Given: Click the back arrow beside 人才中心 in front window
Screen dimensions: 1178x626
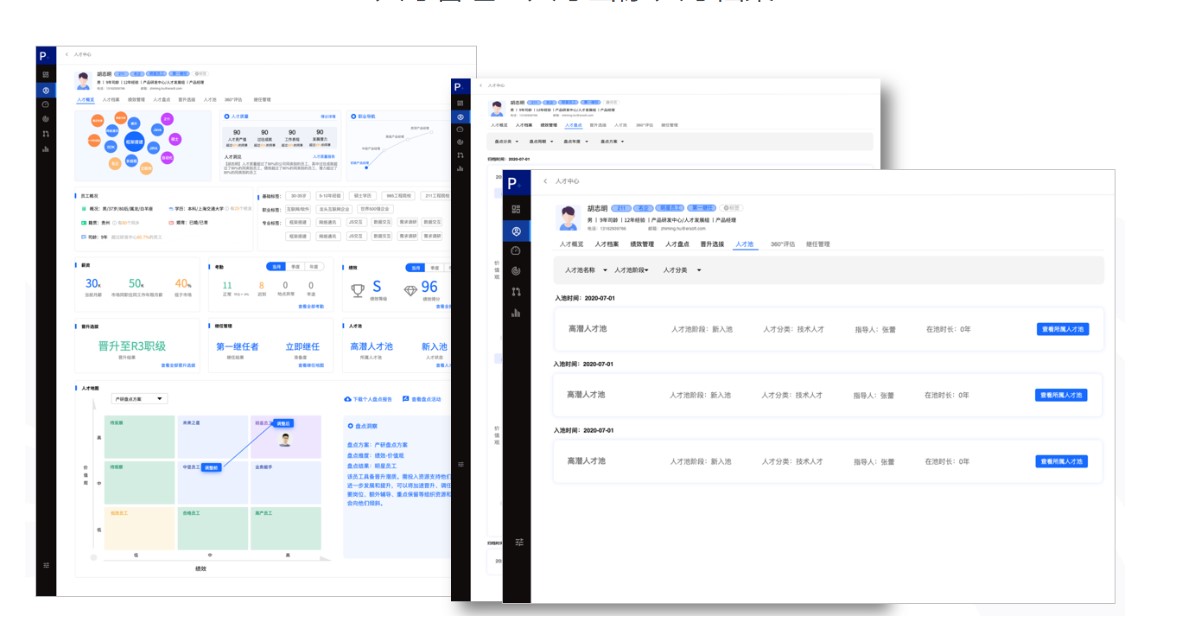Looking at the screenshot, I should pos(545,181).
